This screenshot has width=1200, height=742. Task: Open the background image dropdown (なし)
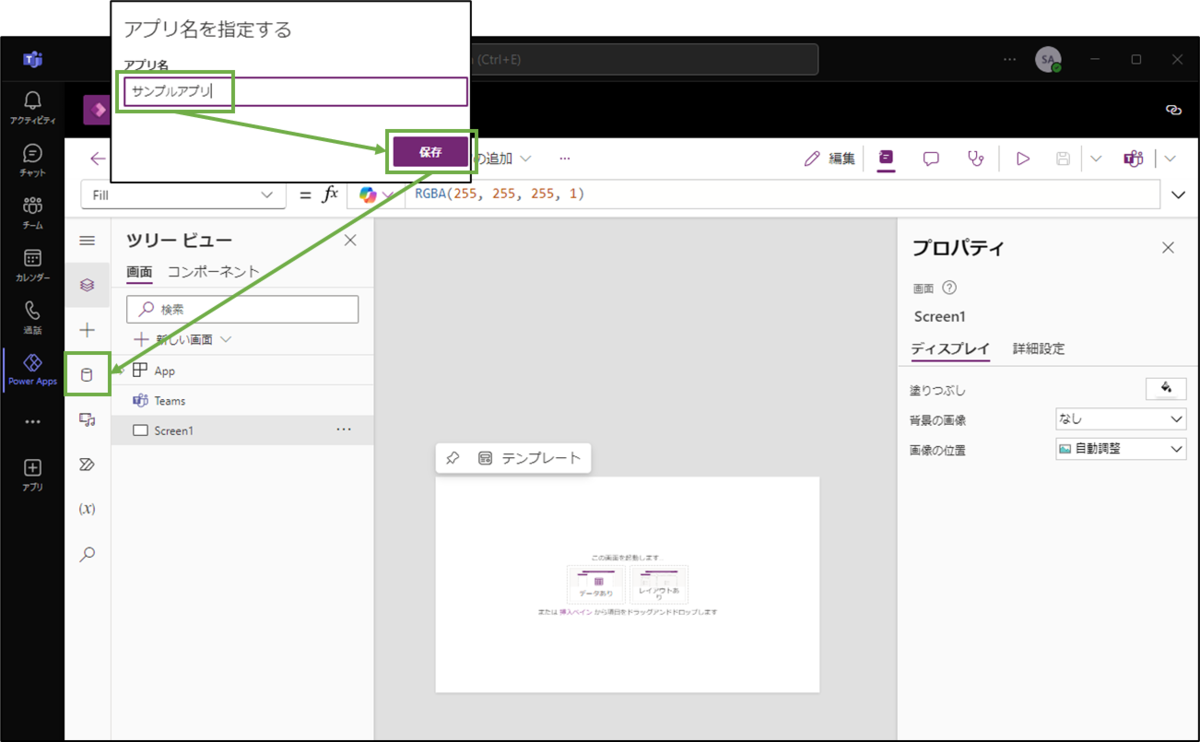pos(1121,419)
